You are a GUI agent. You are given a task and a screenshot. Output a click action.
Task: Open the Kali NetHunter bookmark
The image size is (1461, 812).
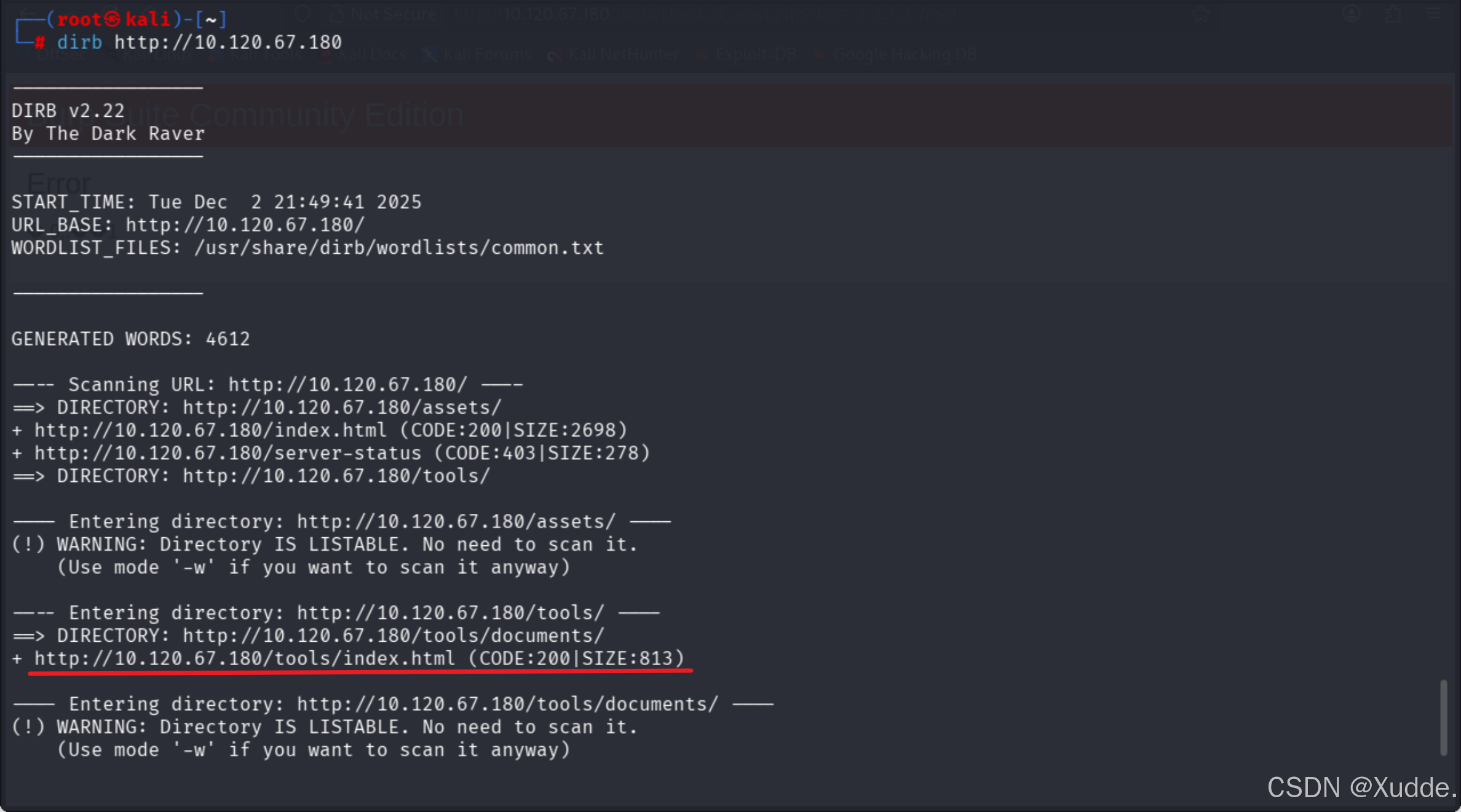point(622,55)
